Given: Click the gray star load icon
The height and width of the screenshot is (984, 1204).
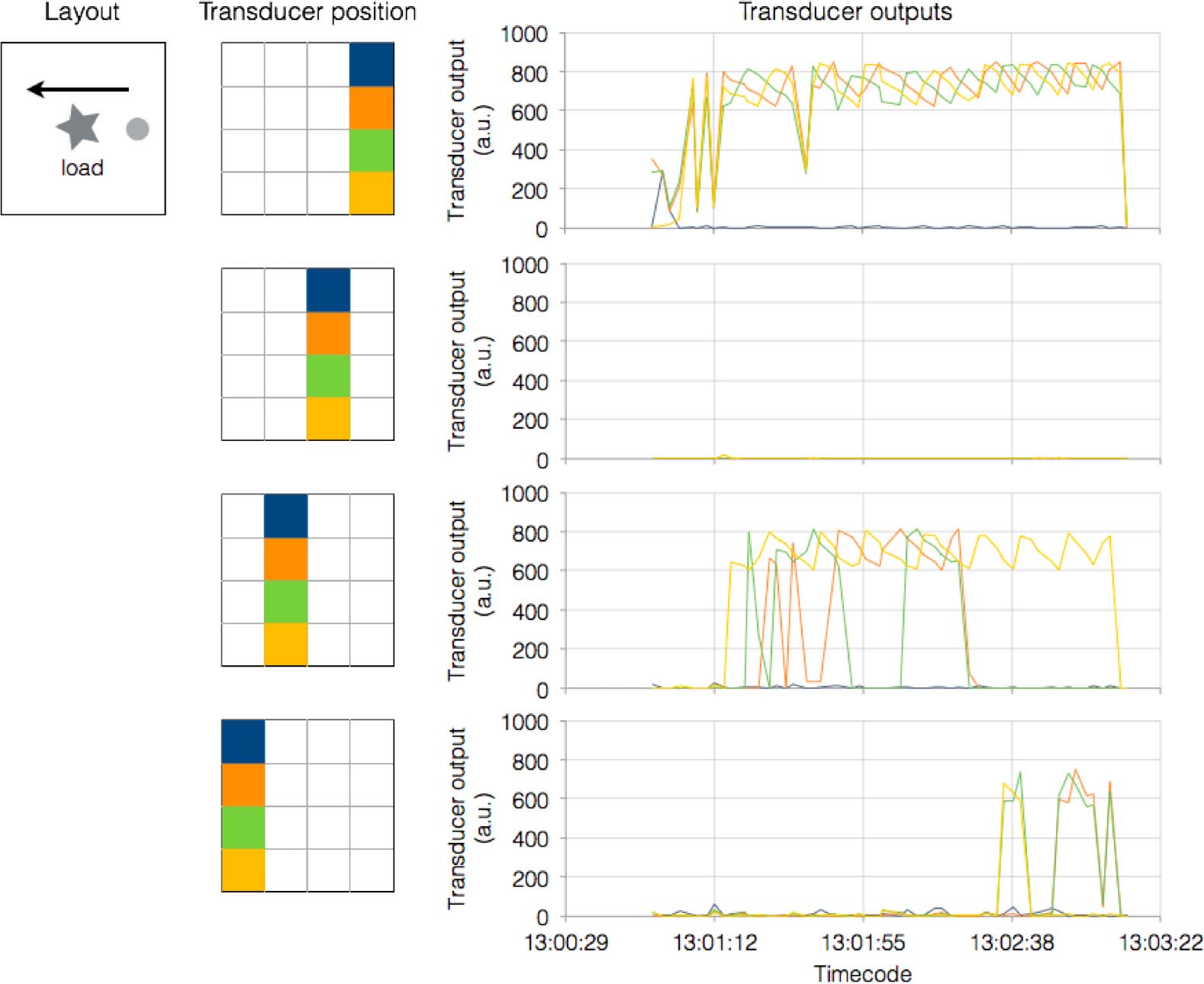Looking at the screenshot, I should coord(79,127).
